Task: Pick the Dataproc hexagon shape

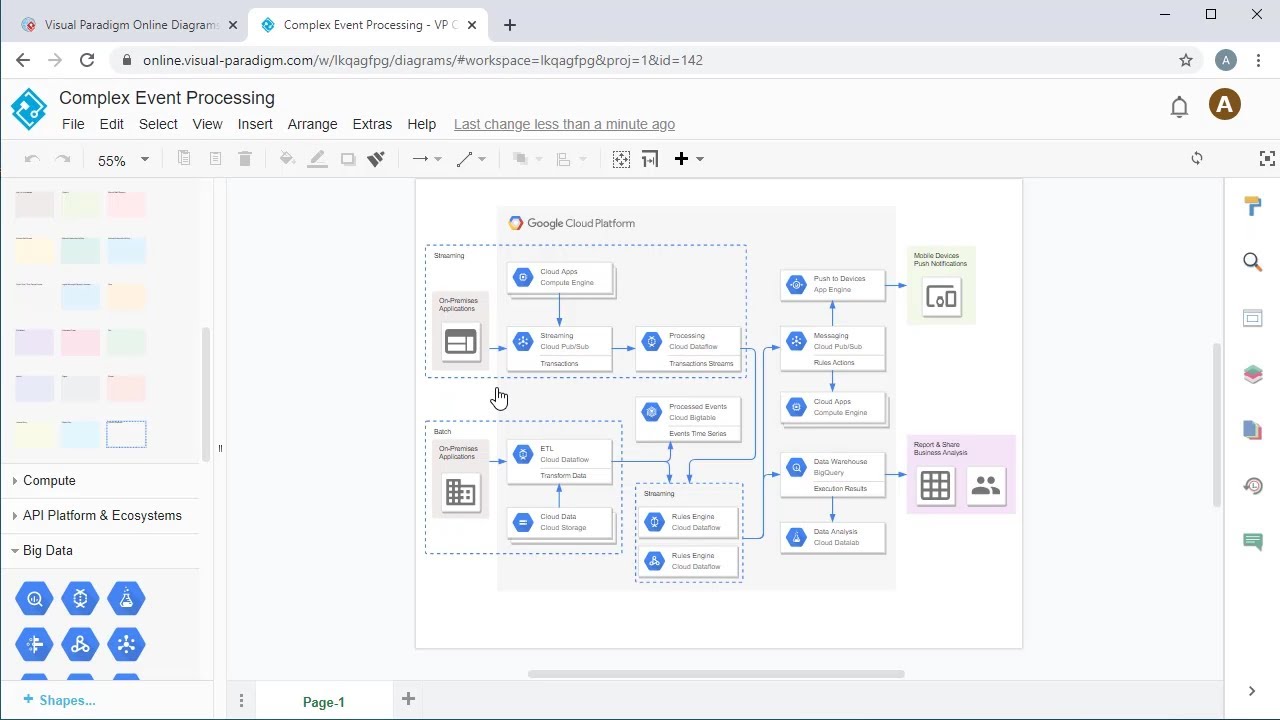Action: tap(80, 645)
